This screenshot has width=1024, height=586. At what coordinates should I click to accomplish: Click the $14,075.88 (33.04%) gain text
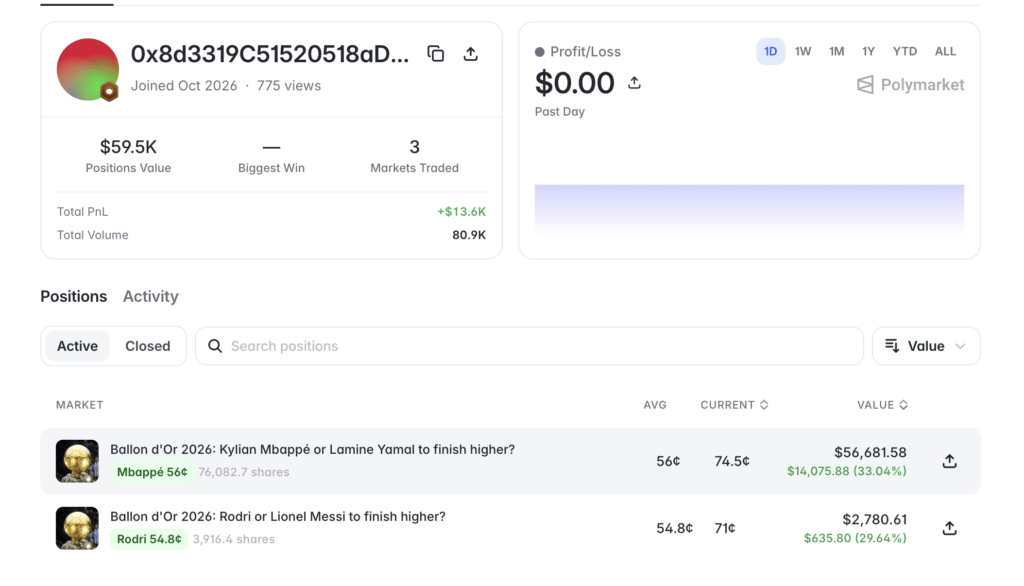pos(846,471)
